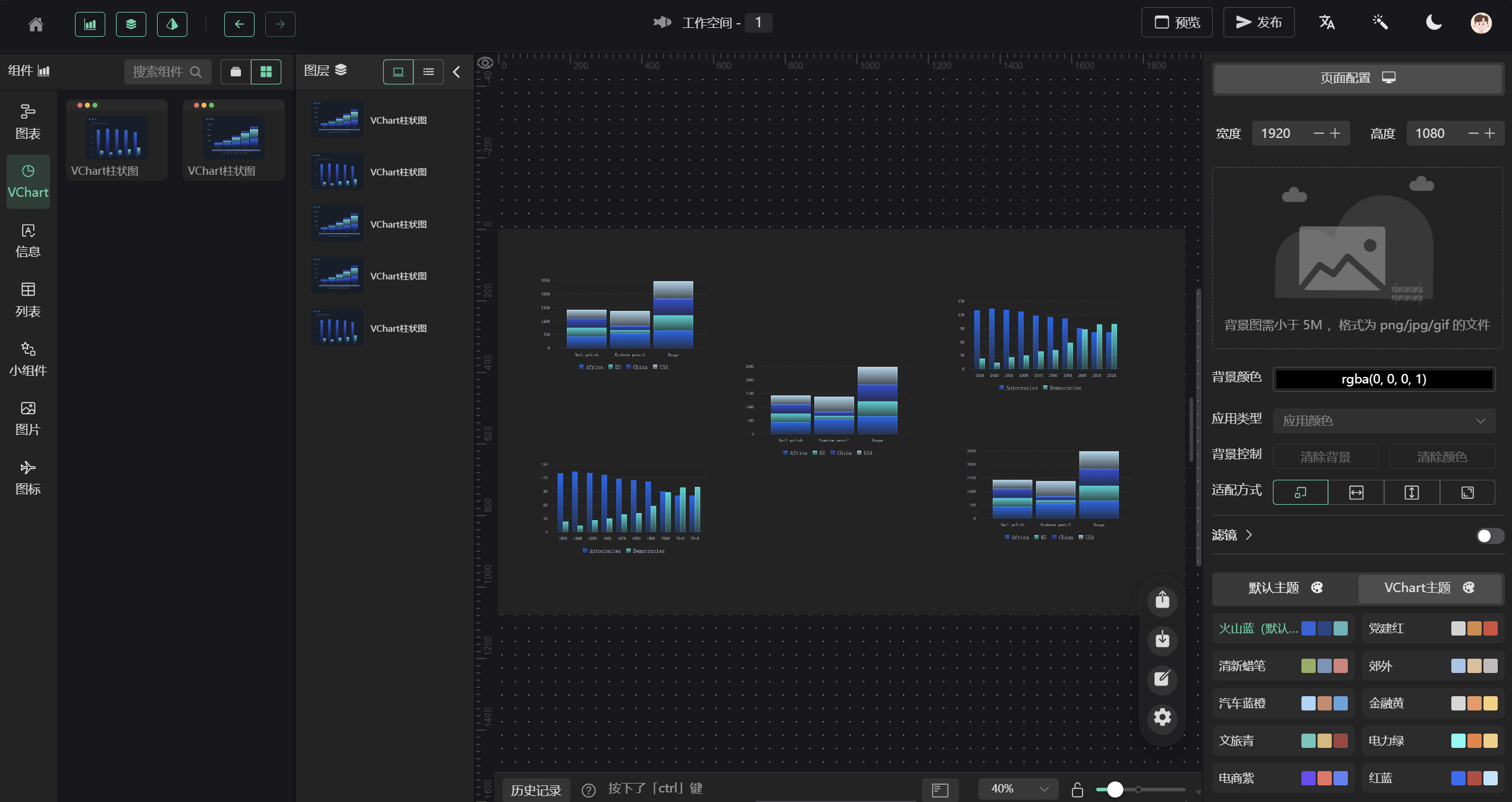This screenshot has width=1512, height=802.
Task: Click the import download floating icon
Action: (x=1162, y=640)
